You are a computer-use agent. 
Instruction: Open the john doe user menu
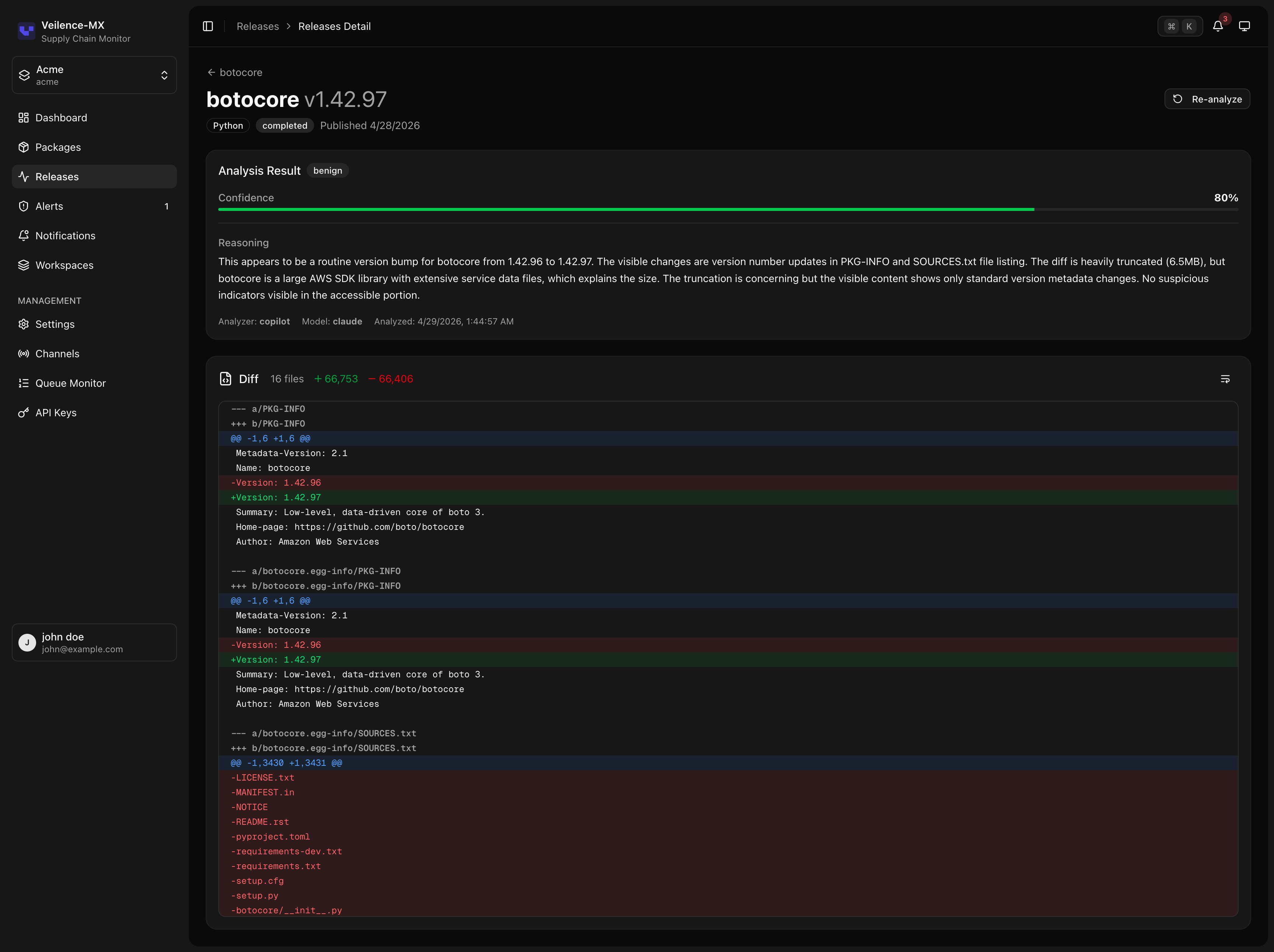point(94,642)
